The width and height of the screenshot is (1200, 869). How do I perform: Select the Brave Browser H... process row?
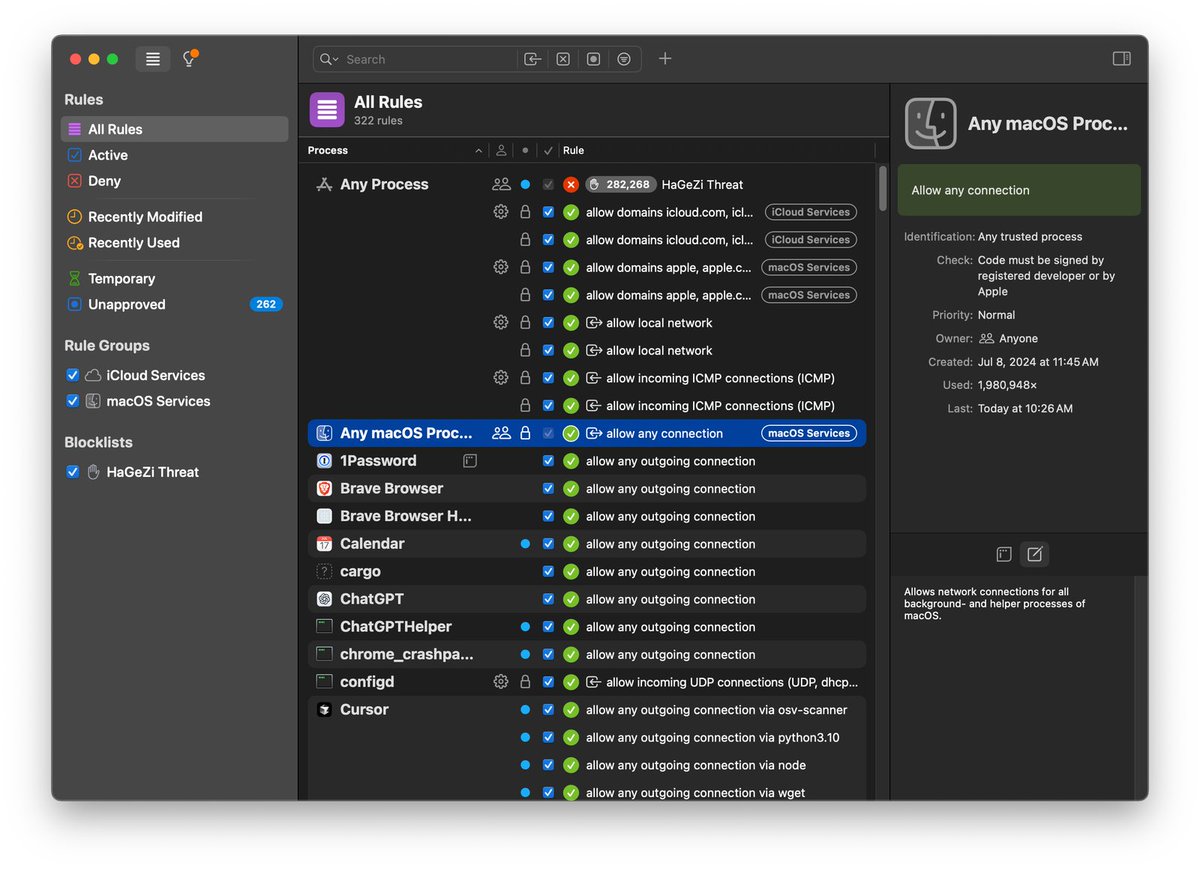(x=587, y=516)
